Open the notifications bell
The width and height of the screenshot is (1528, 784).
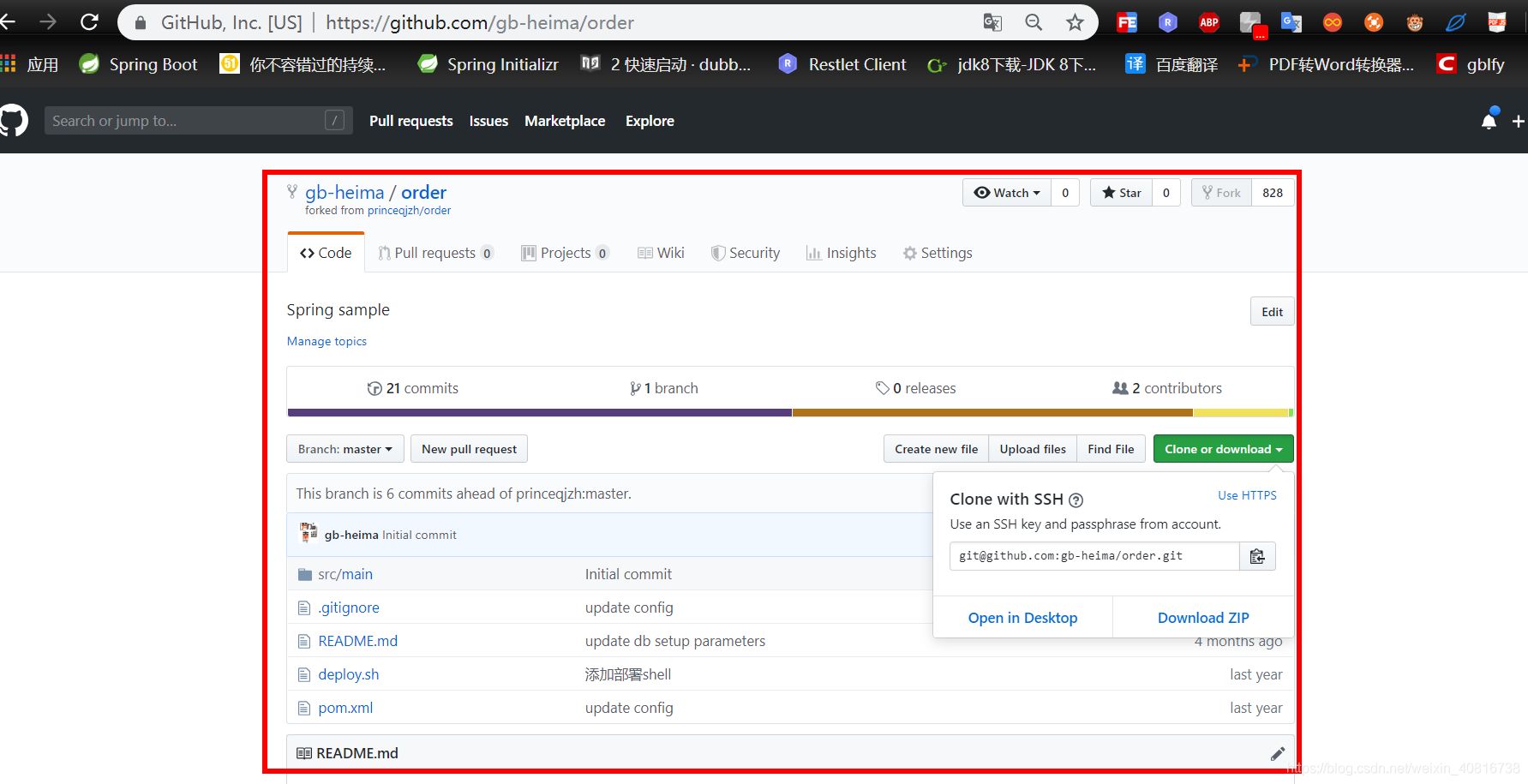coord(1489,120)
